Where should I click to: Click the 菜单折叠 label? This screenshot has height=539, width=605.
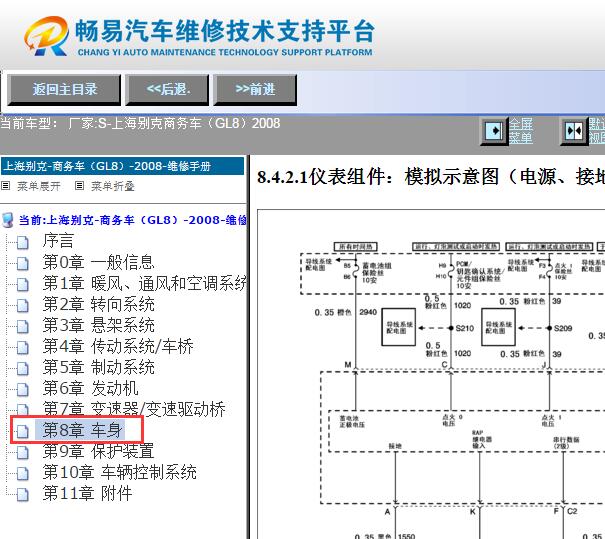click(113, 186)
